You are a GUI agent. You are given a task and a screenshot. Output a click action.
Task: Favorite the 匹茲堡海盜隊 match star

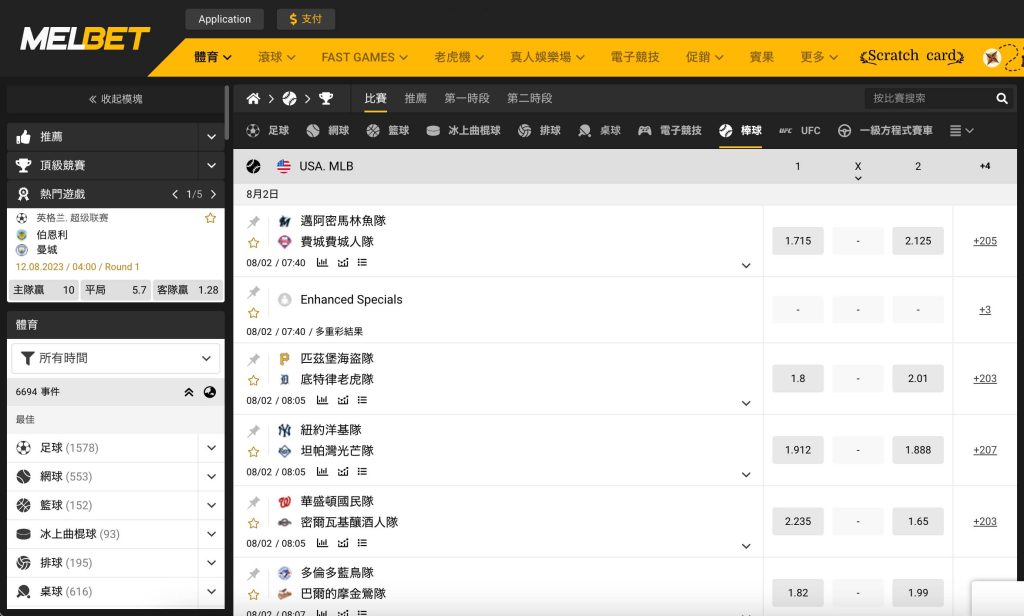coord(253,380)
